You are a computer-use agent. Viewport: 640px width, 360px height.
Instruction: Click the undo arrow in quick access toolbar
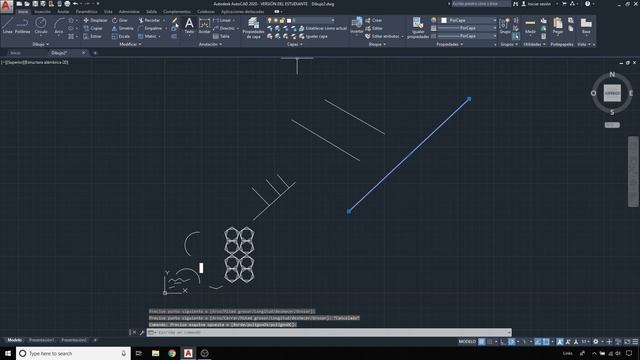tap(75, 4)
